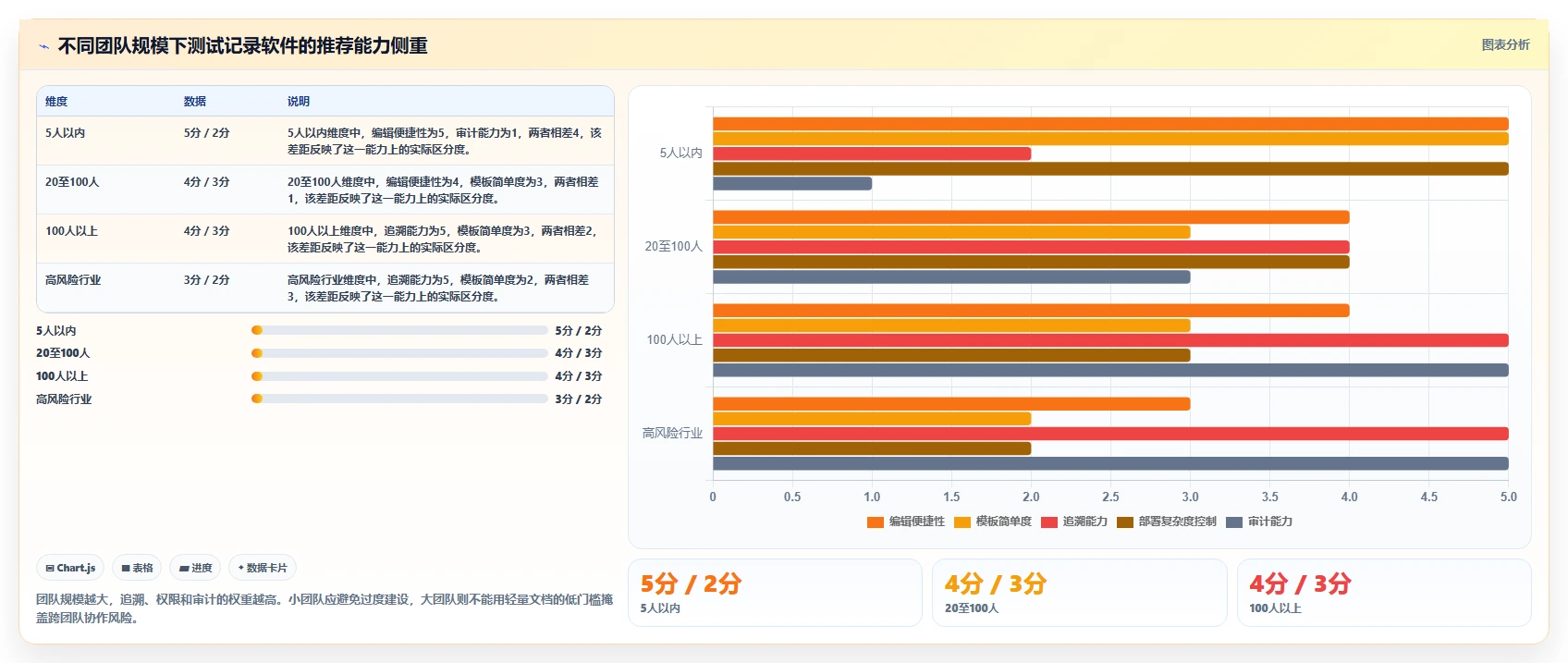Open the 5分 / 2分 summary card
Viewport: 1568px width, 663px height.
point(775,593)
